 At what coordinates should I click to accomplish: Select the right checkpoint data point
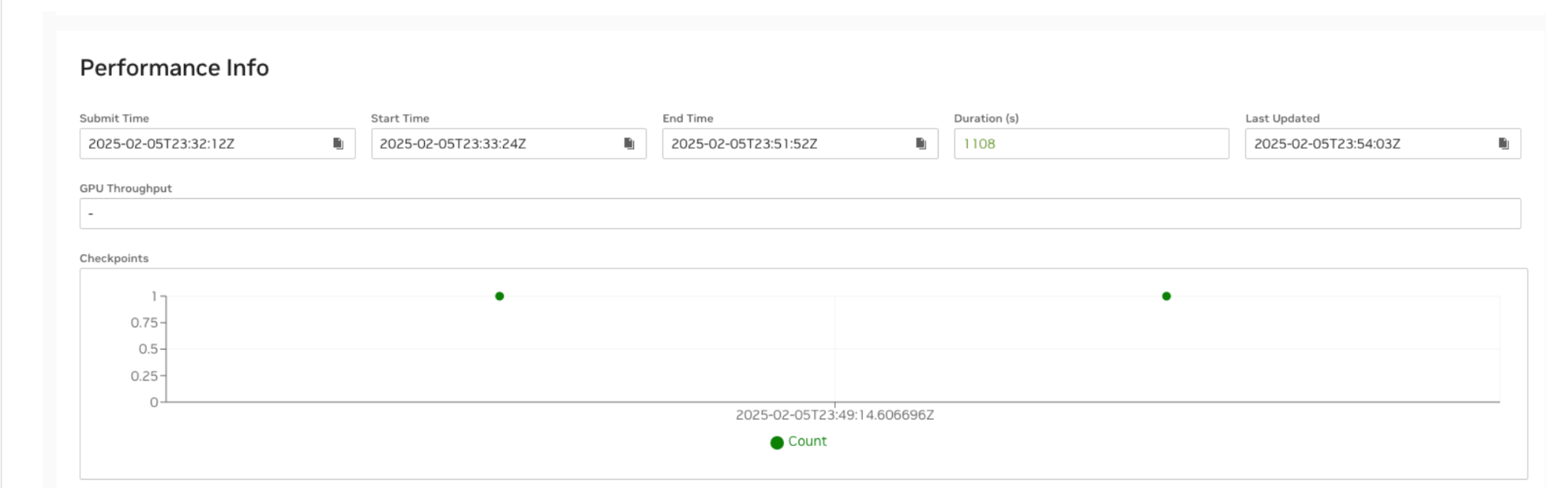coord(1166,296)
